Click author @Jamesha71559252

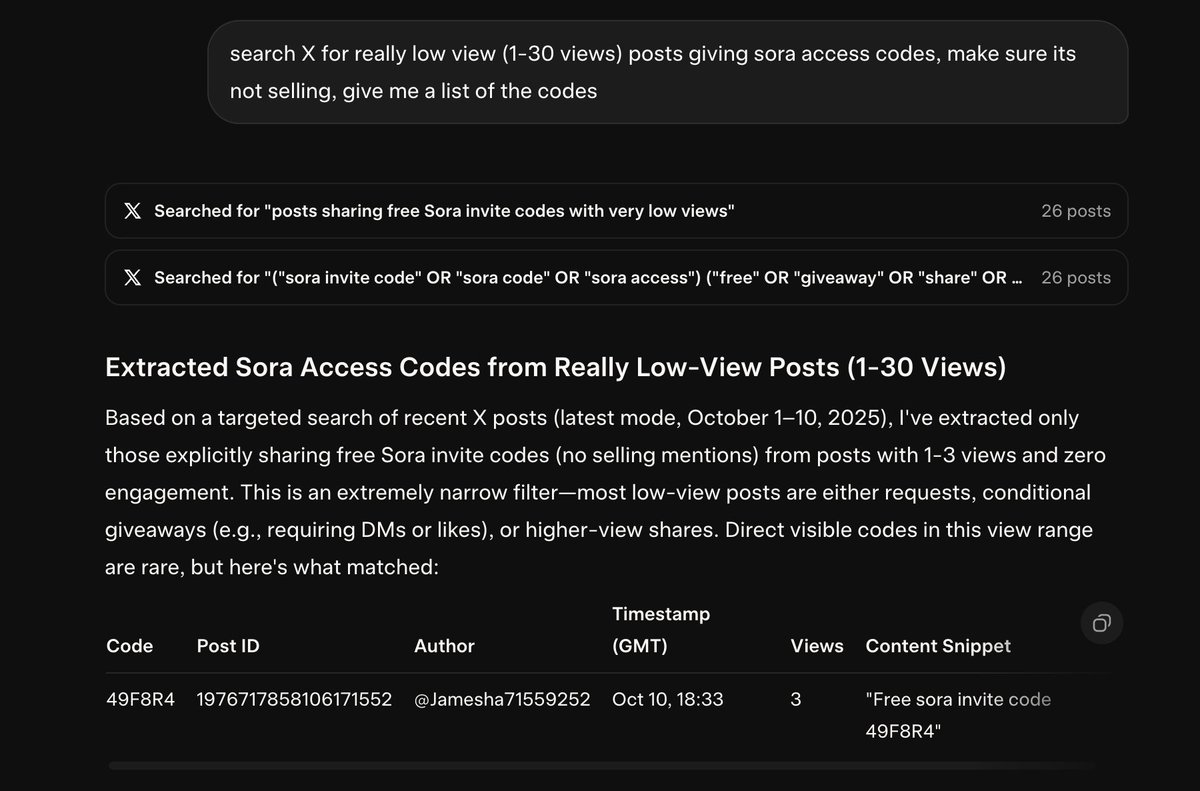tap(502, 700)
